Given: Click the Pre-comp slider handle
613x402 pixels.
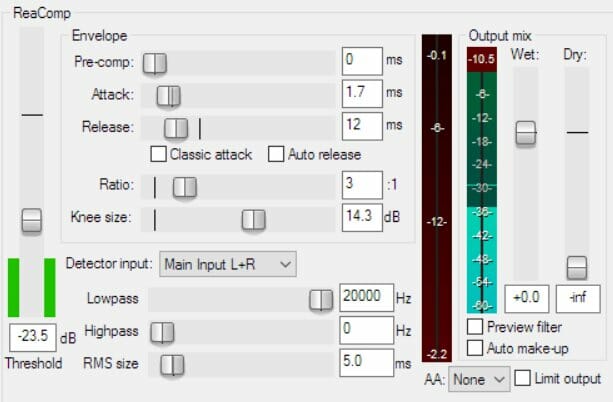Looking at the screenshot, I should tap(155, 63).
